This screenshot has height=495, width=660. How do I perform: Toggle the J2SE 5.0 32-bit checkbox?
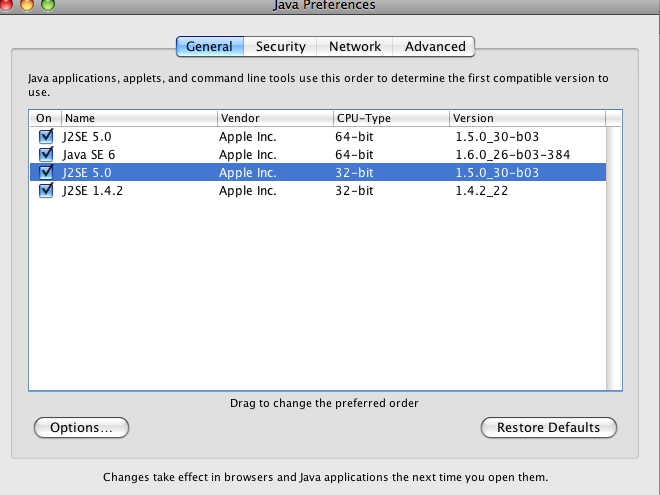46,172
